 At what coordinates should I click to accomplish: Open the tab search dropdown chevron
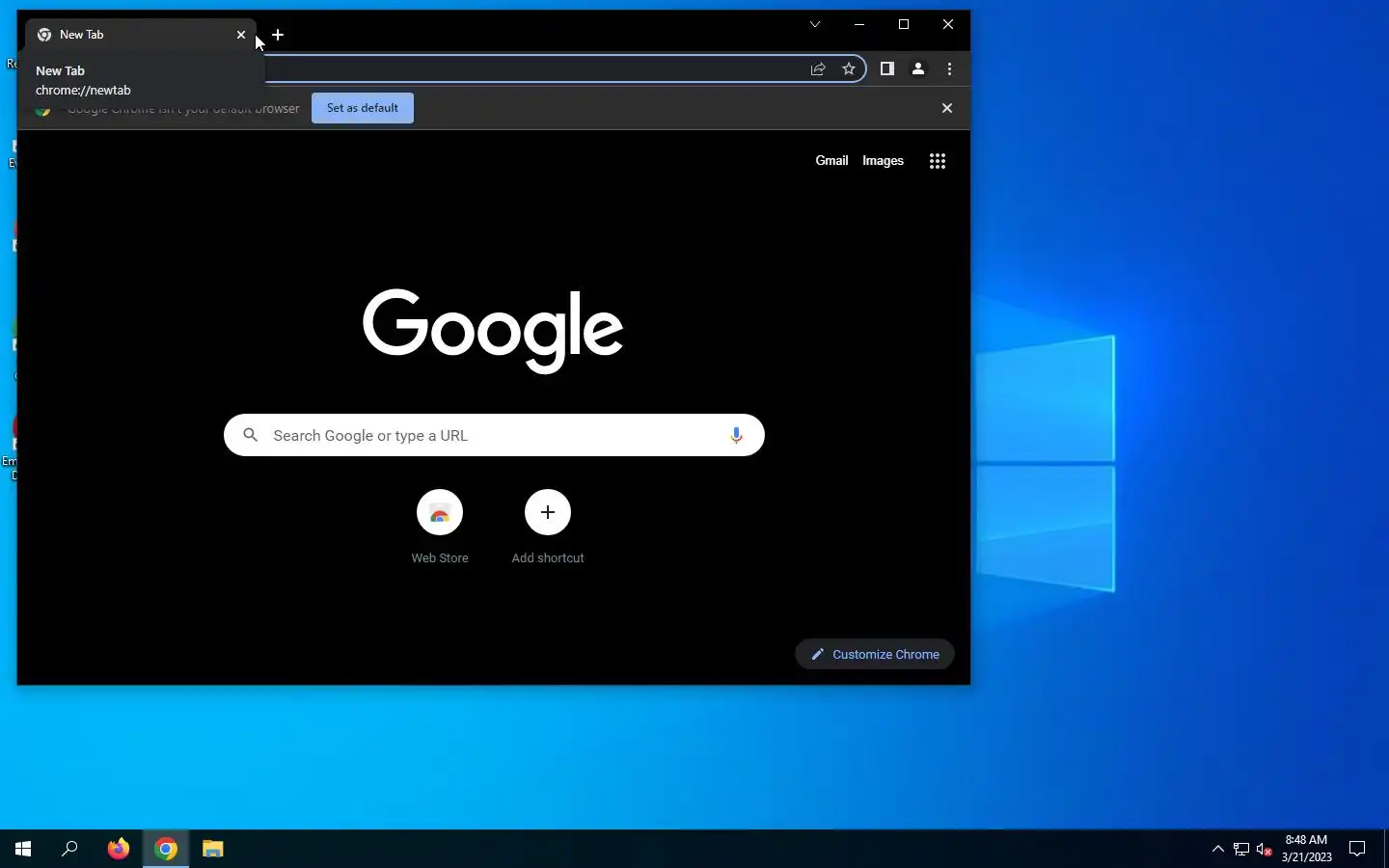click(x=815, y=24)
